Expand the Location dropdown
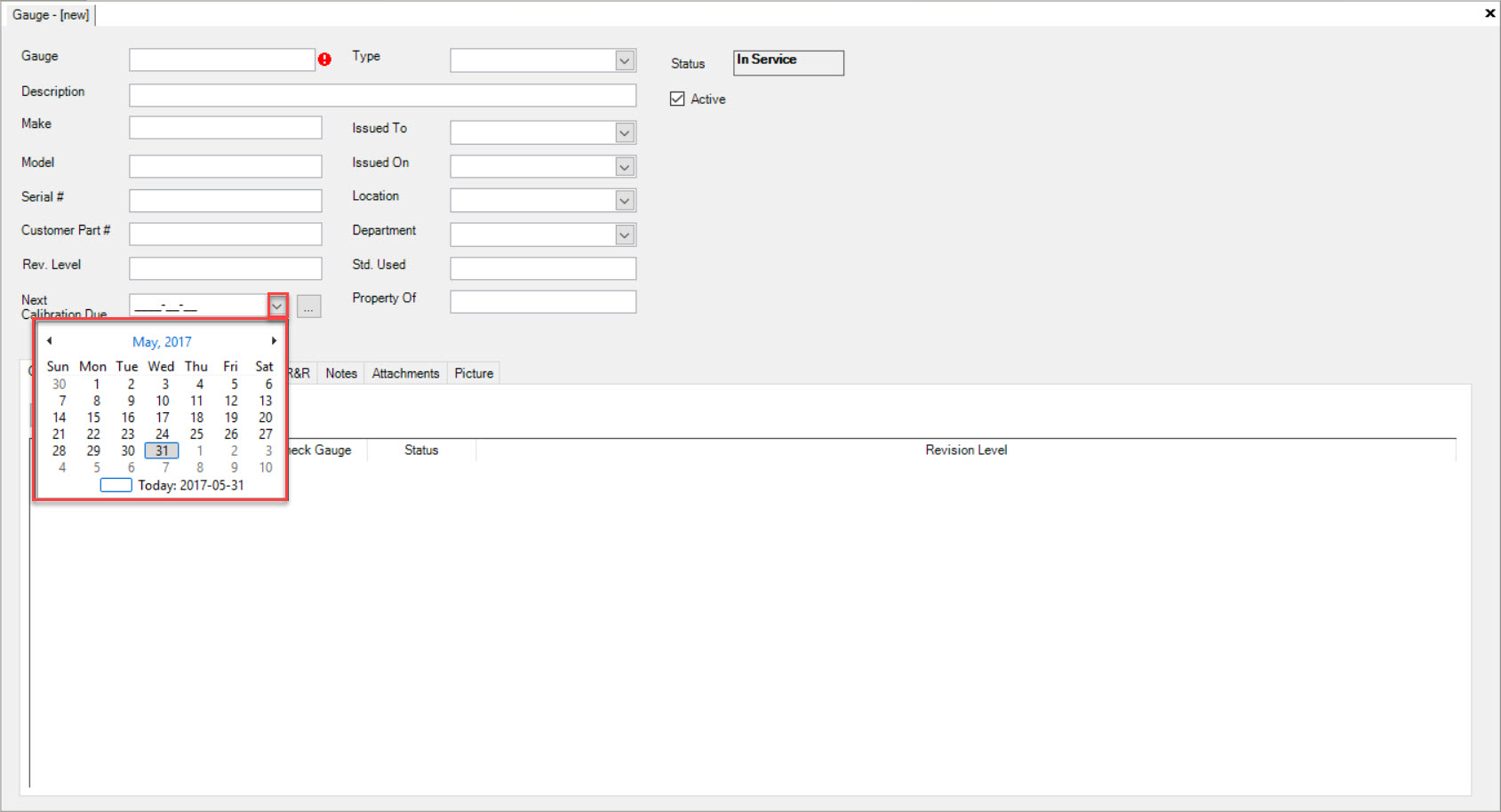The image size is (1501, 812). tap(625, 201)
